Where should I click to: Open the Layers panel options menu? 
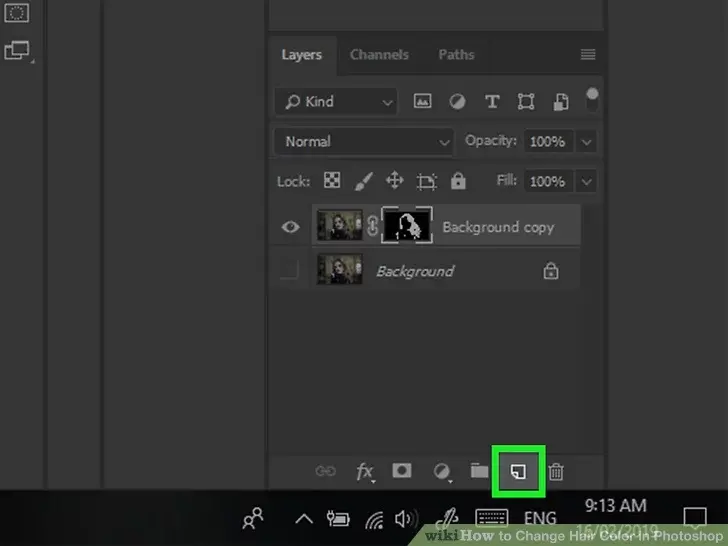click(x=588, y=55)
